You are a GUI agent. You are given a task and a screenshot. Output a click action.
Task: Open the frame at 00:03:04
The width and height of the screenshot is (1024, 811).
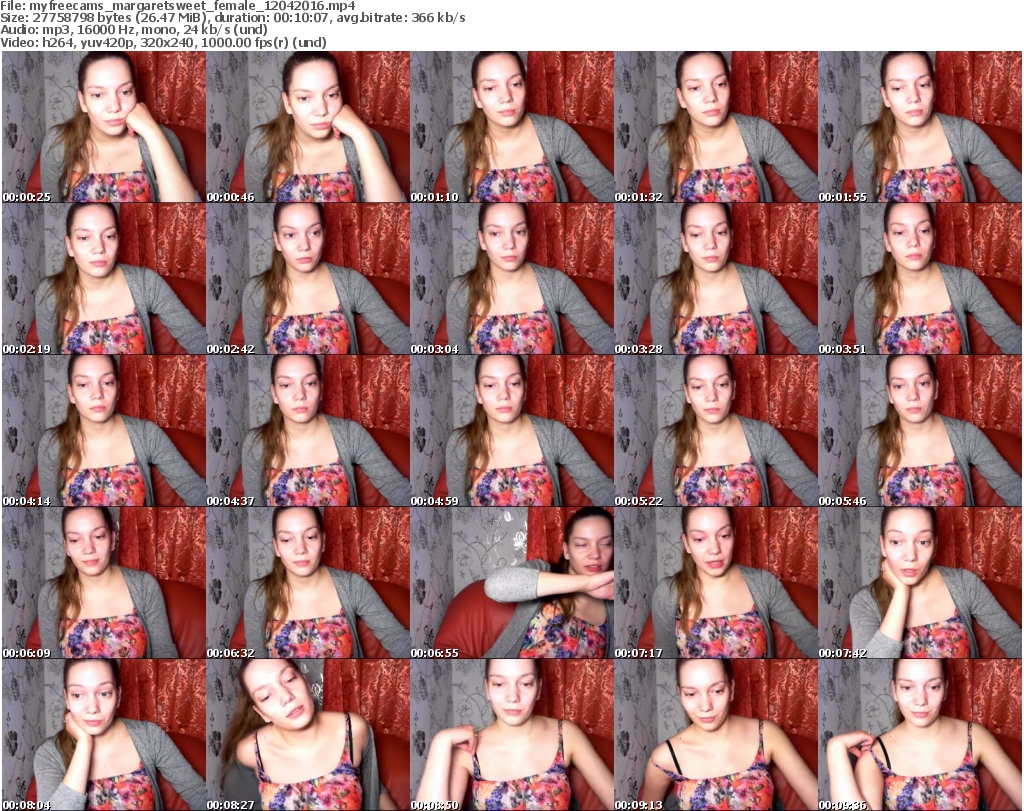512,279
